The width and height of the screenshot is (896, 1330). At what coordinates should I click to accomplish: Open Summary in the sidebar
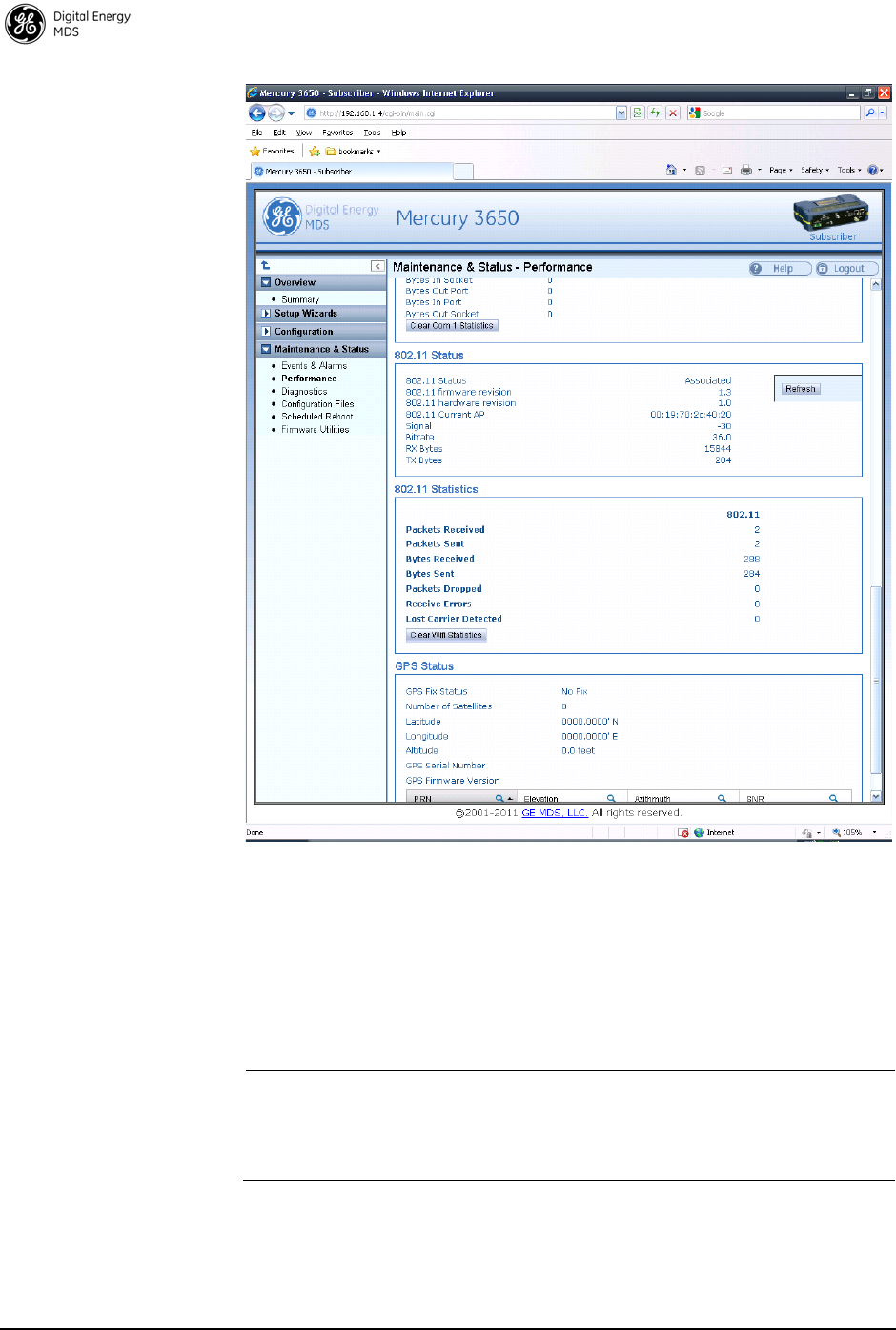pyautogui.click(x=300, y=299)
